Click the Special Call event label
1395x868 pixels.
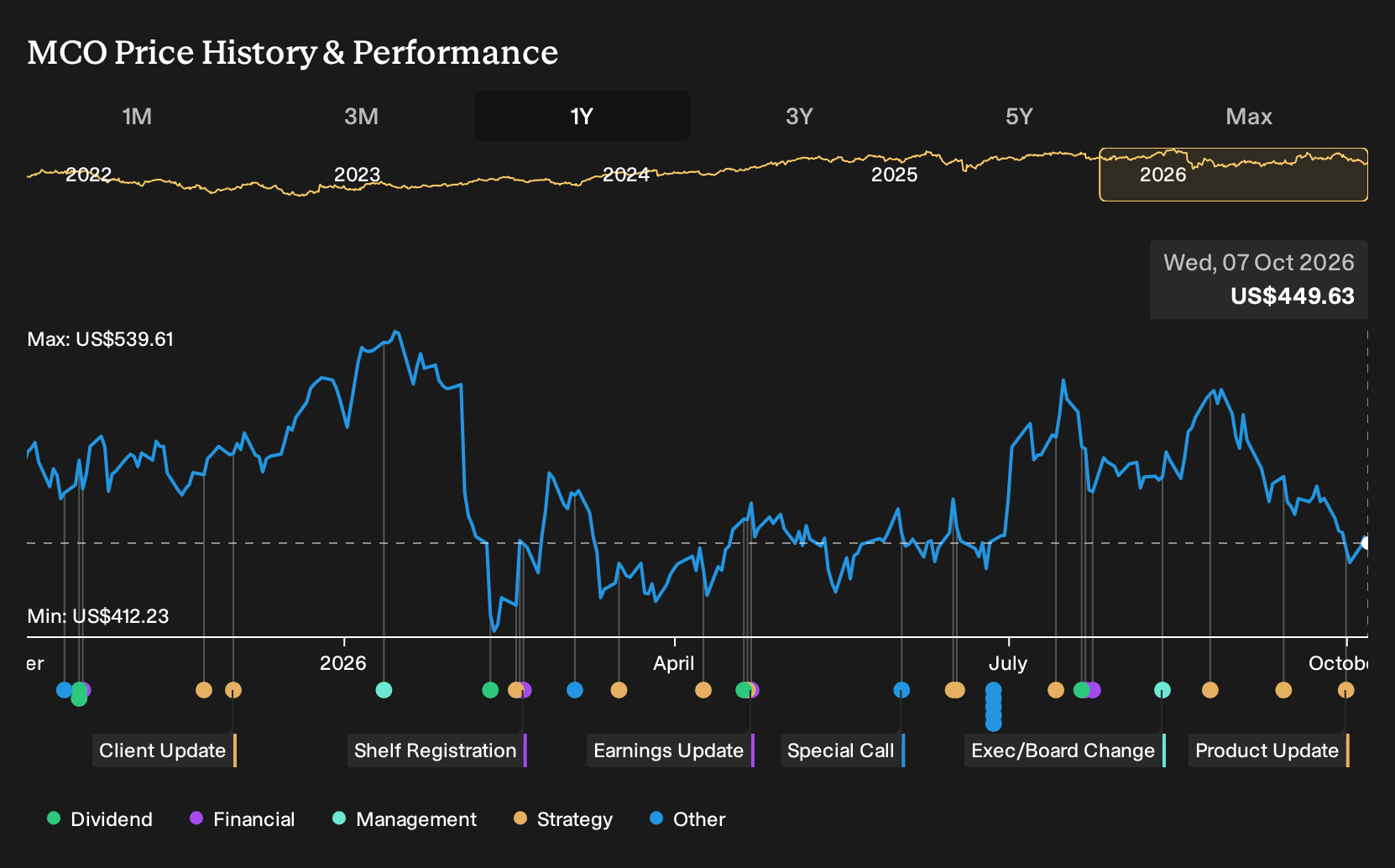(x=842, y=750)
